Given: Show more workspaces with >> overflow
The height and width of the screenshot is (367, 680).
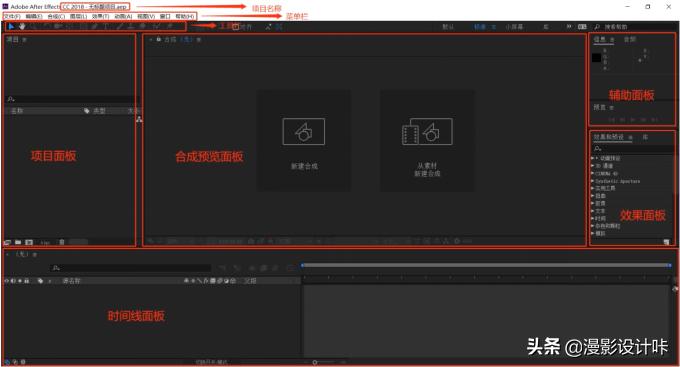Looking at the screenshot, I should coord(569,26).
